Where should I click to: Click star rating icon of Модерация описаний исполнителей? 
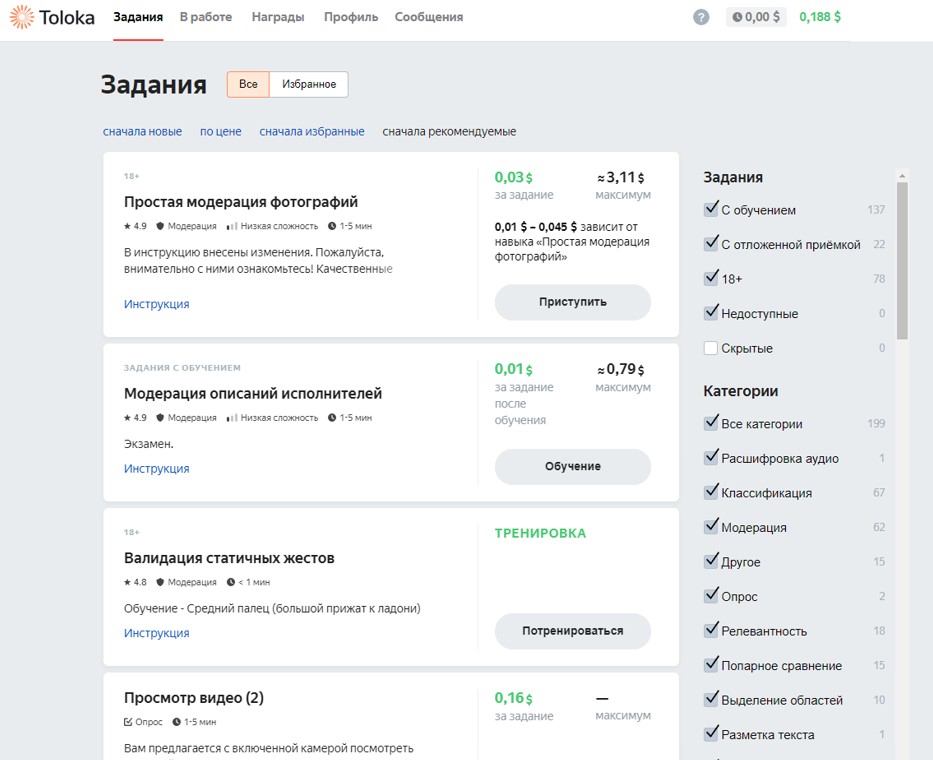pyautogui.click(x=127, y=418)
